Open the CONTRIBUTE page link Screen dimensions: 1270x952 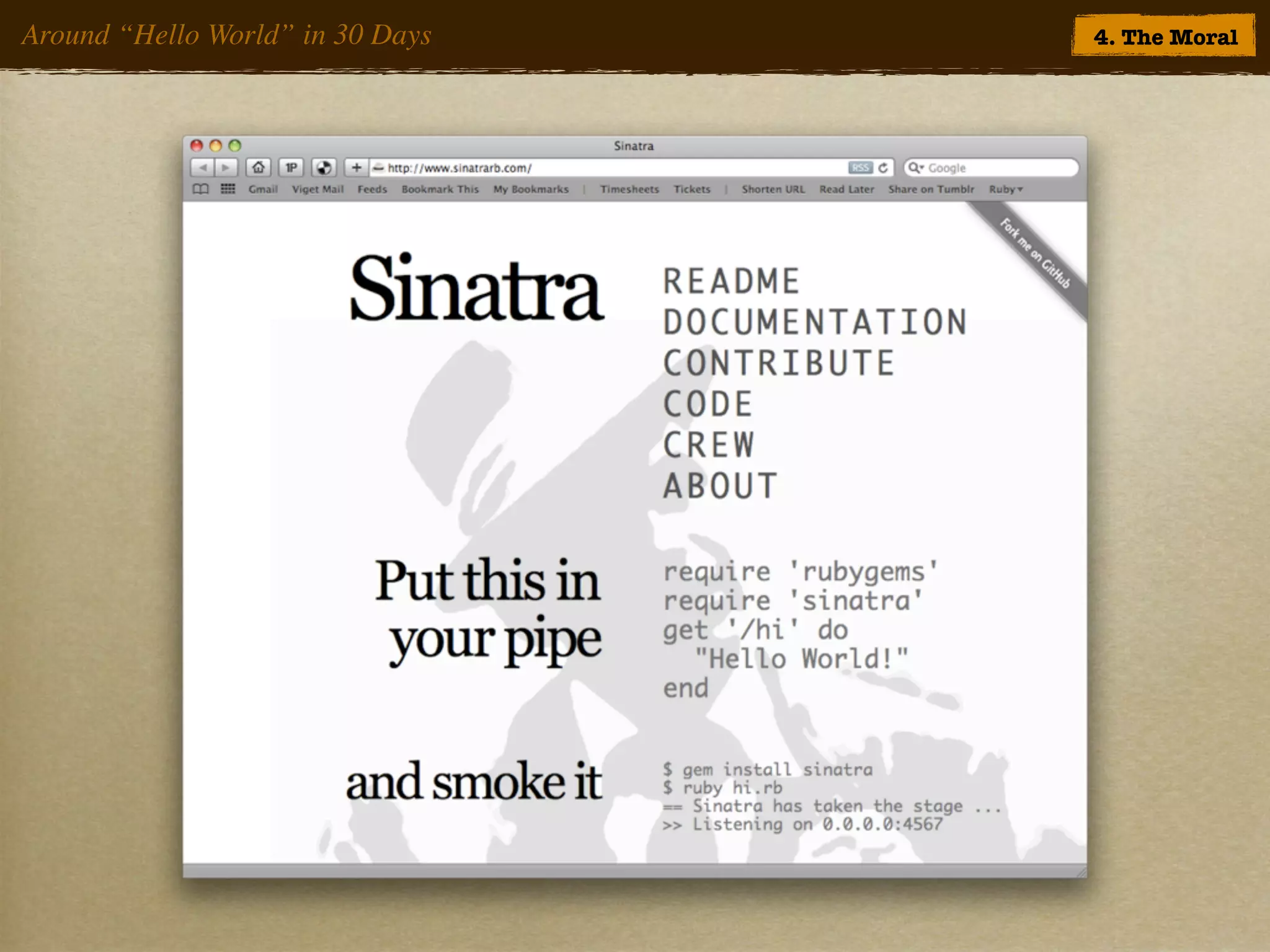779,363
